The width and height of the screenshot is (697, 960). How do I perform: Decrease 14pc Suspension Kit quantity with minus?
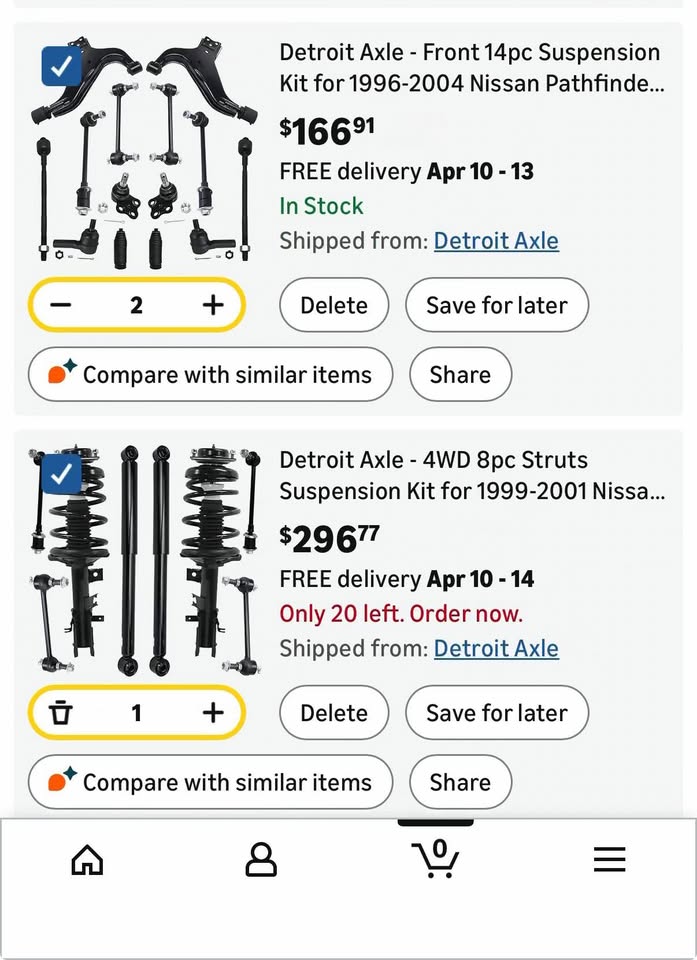click(61, 305)
